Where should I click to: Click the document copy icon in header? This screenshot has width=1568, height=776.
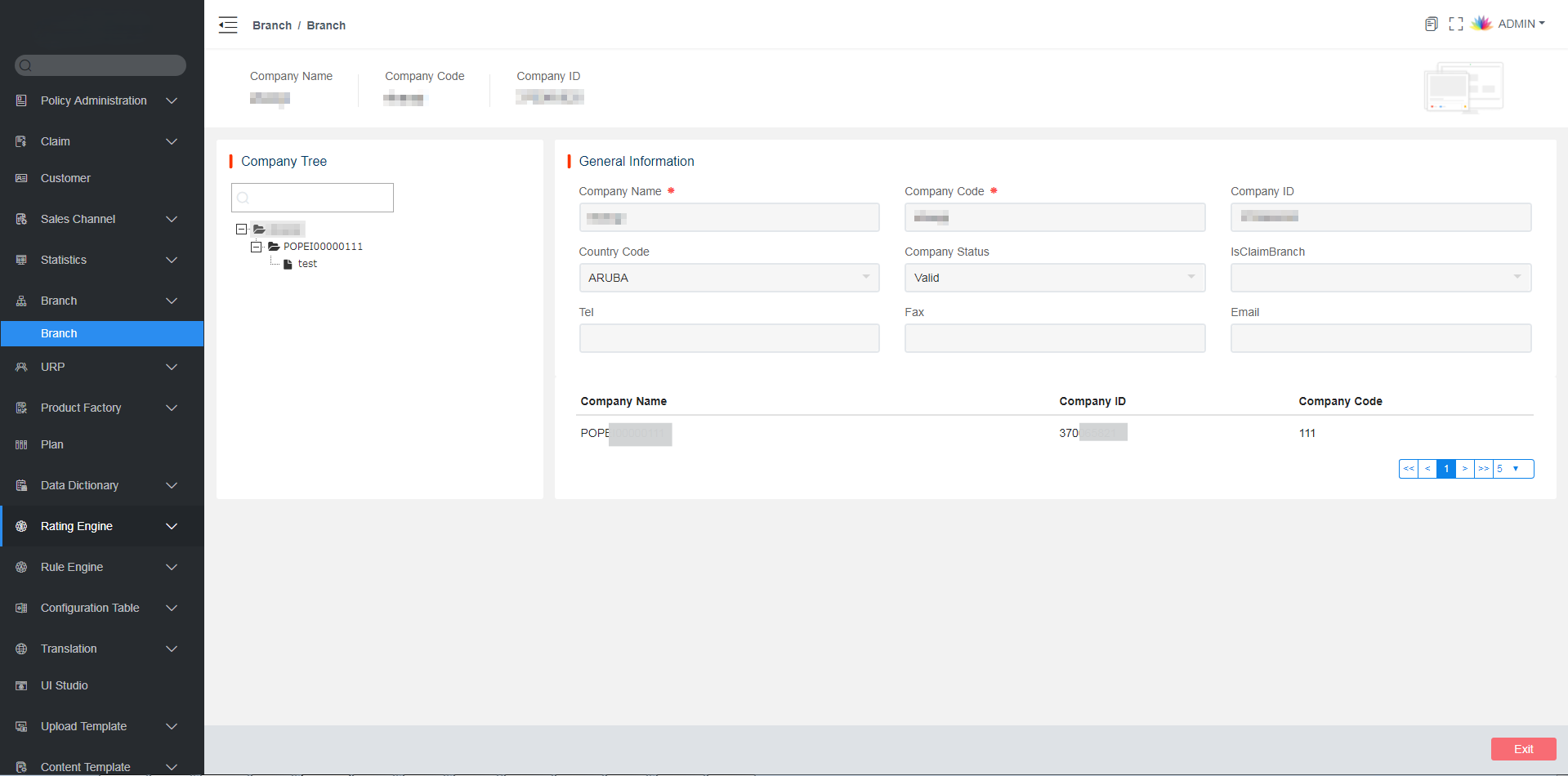1431,25
